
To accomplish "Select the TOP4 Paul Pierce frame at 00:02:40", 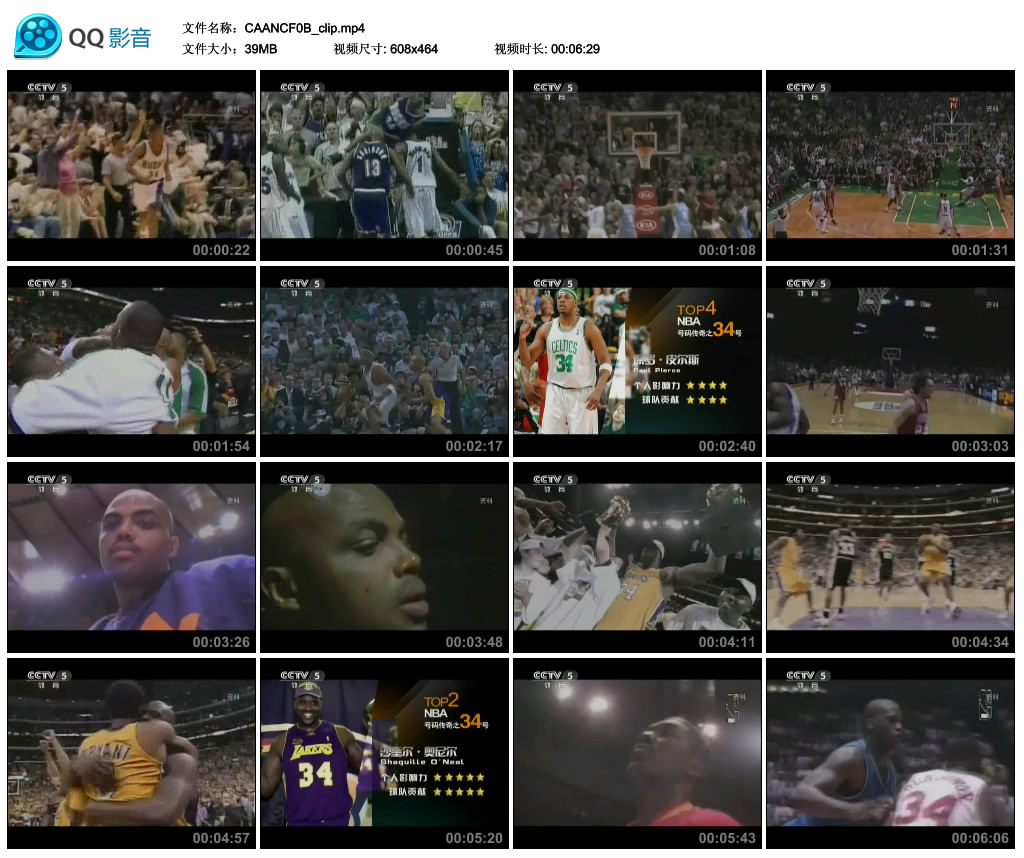I will [x=637, y=361].
